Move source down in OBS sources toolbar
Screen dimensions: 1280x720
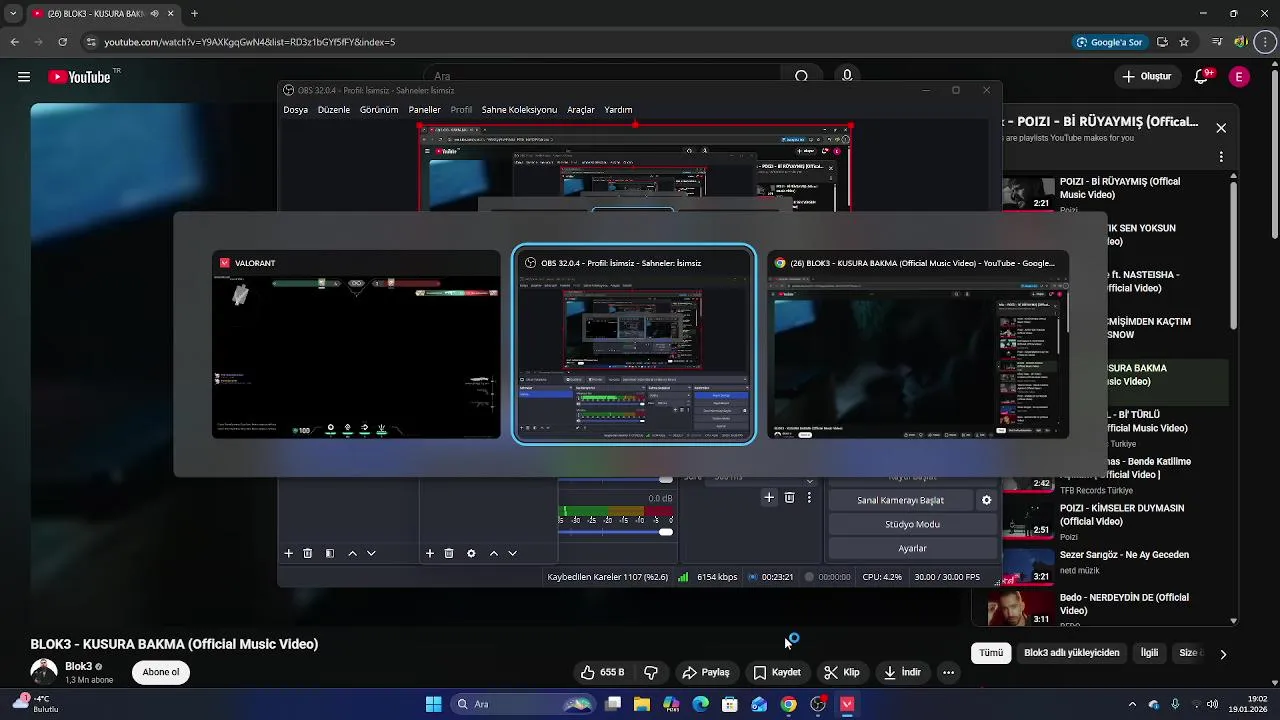512,553
